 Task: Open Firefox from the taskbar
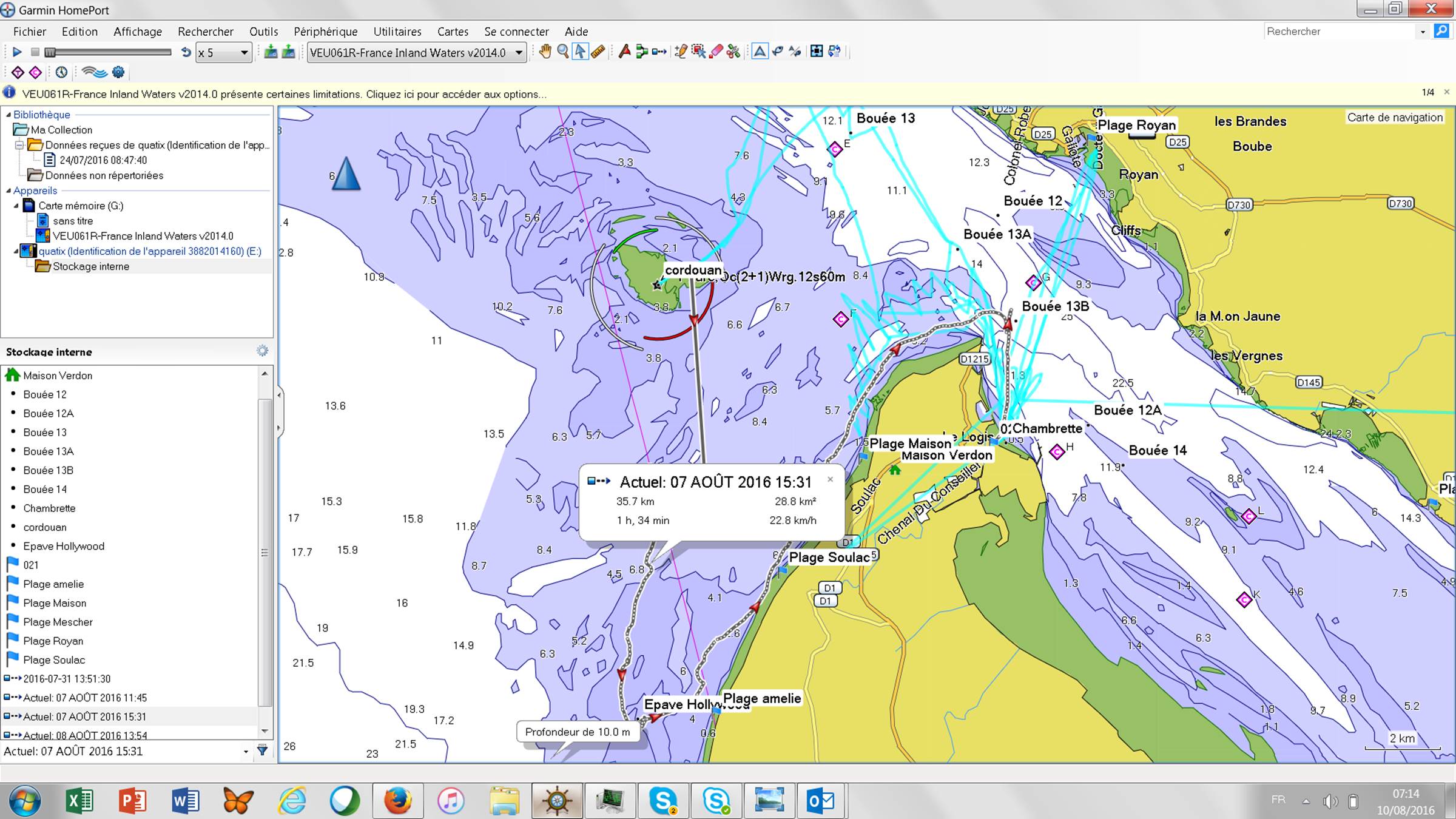[x=397, y=801]
